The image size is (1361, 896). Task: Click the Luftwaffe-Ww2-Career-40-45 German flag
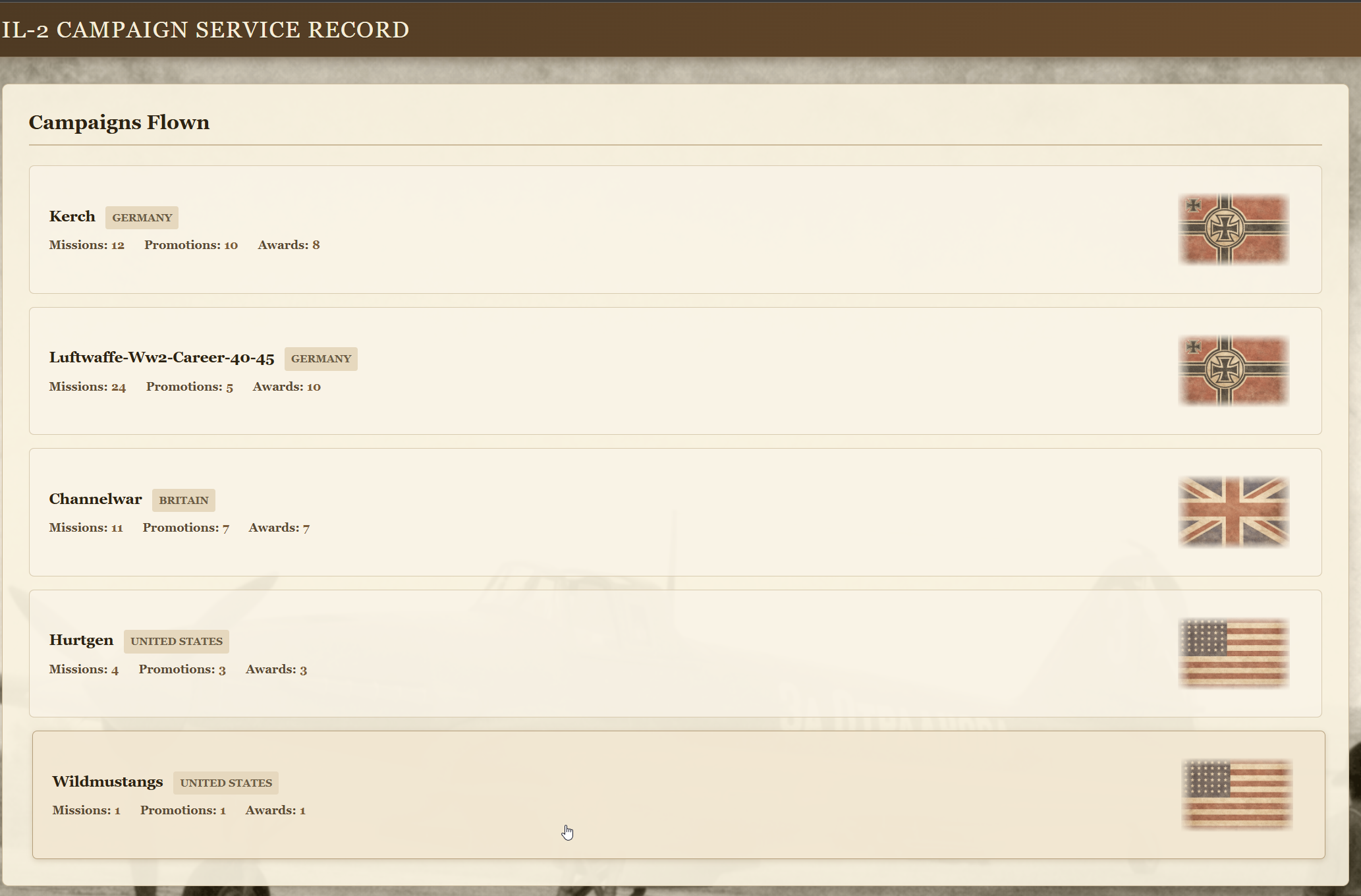coord(1233,371)
